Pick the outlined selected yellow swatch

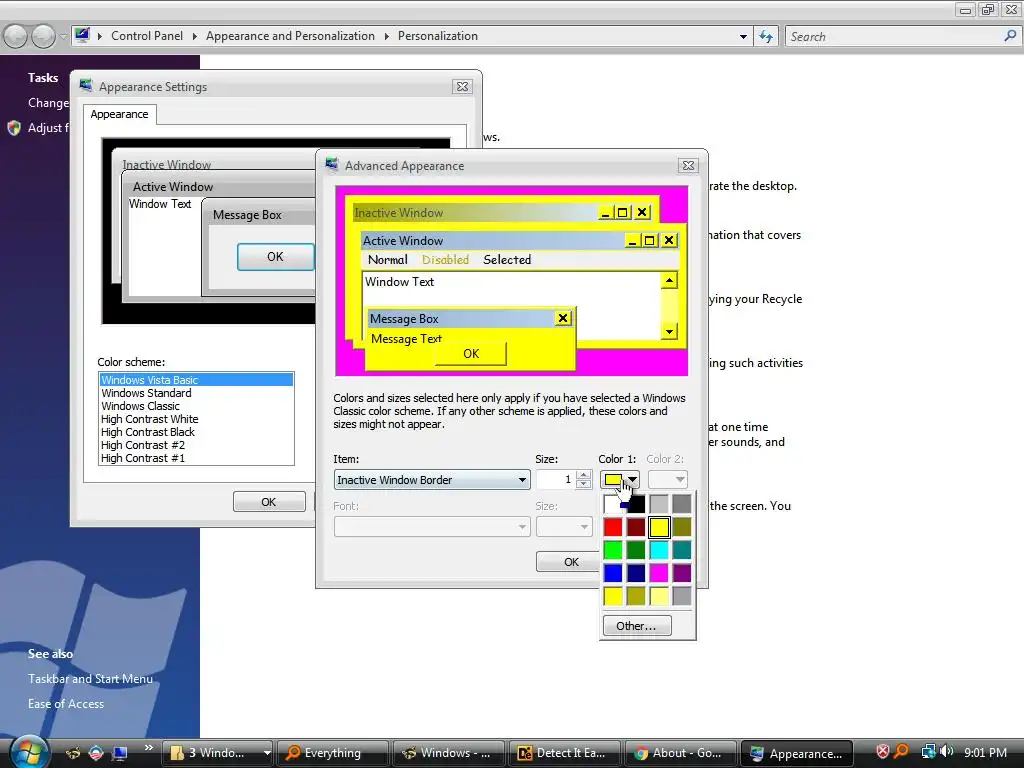pos(660,527)
